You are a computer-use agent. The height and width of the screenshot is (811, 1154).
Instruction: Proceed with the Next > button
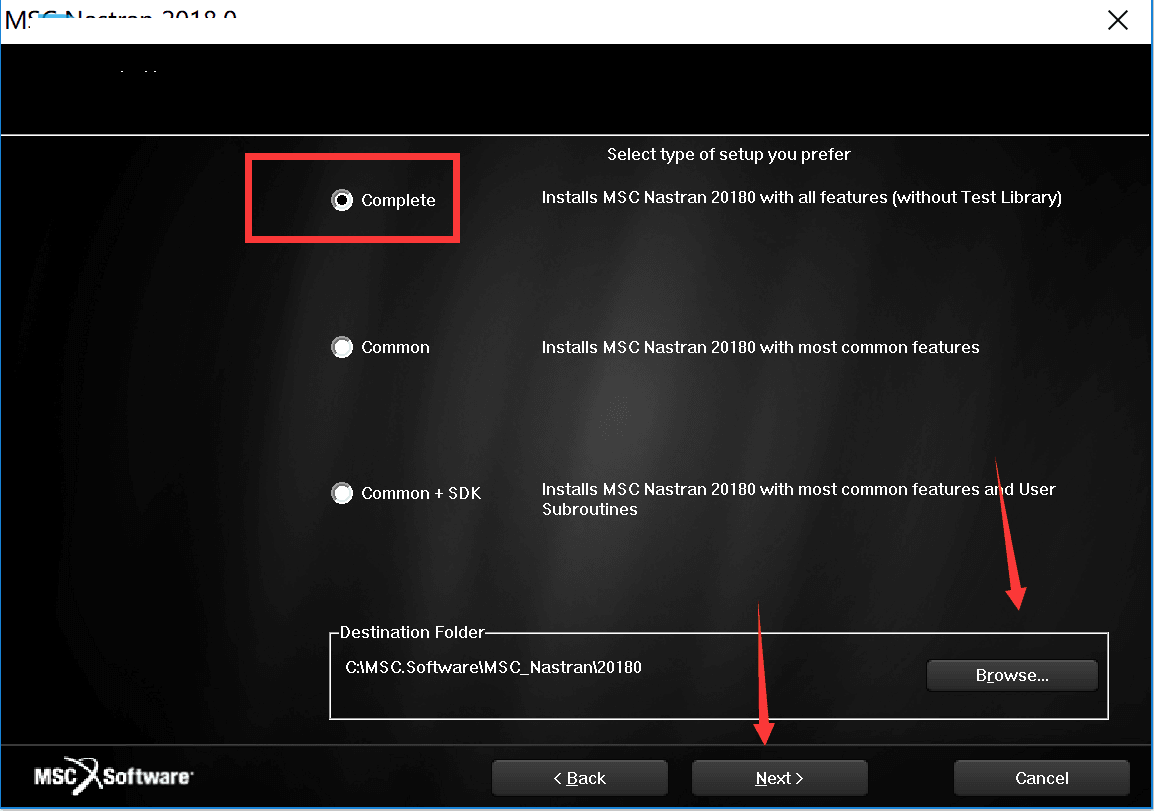coord(779,778)
